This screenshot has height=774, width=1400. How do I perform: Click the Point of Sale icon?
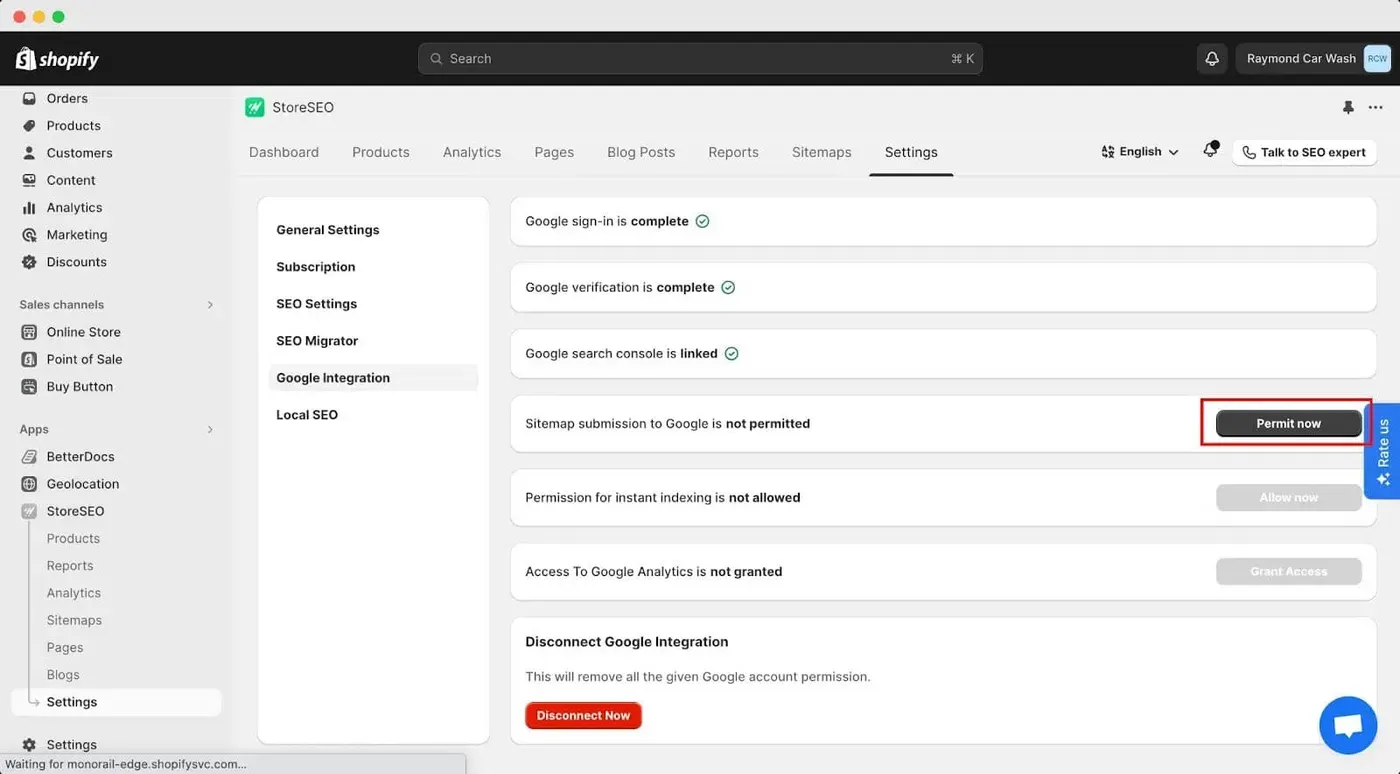click(29, 359)
